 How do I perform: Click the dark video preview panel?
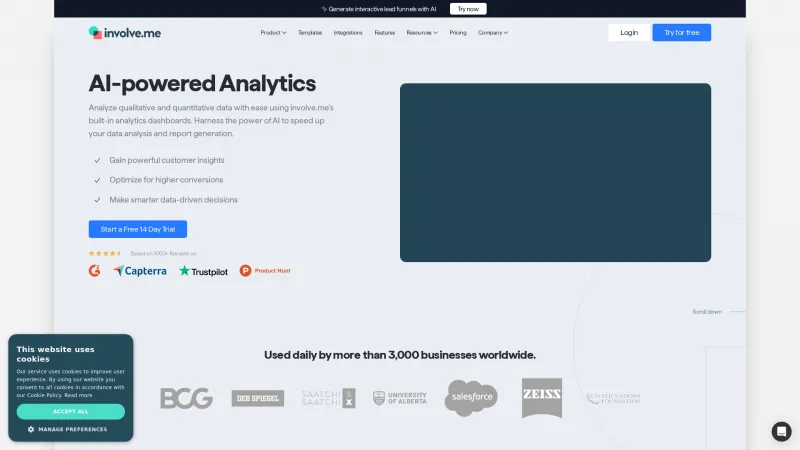coord(555,172)
